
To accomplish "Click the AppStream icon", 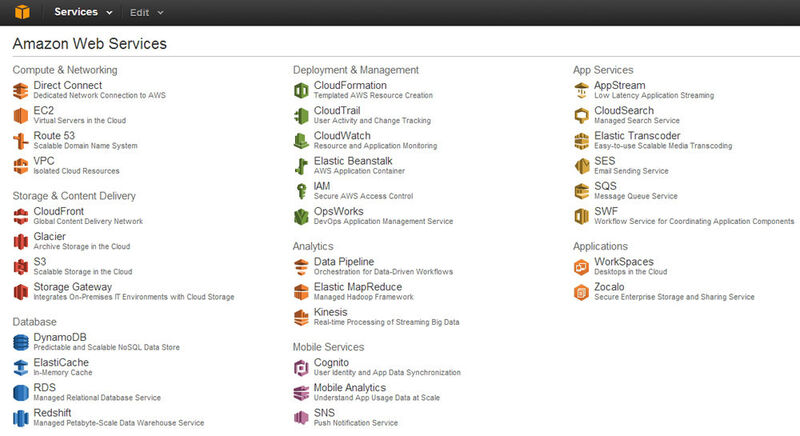I will pos(581,91).
